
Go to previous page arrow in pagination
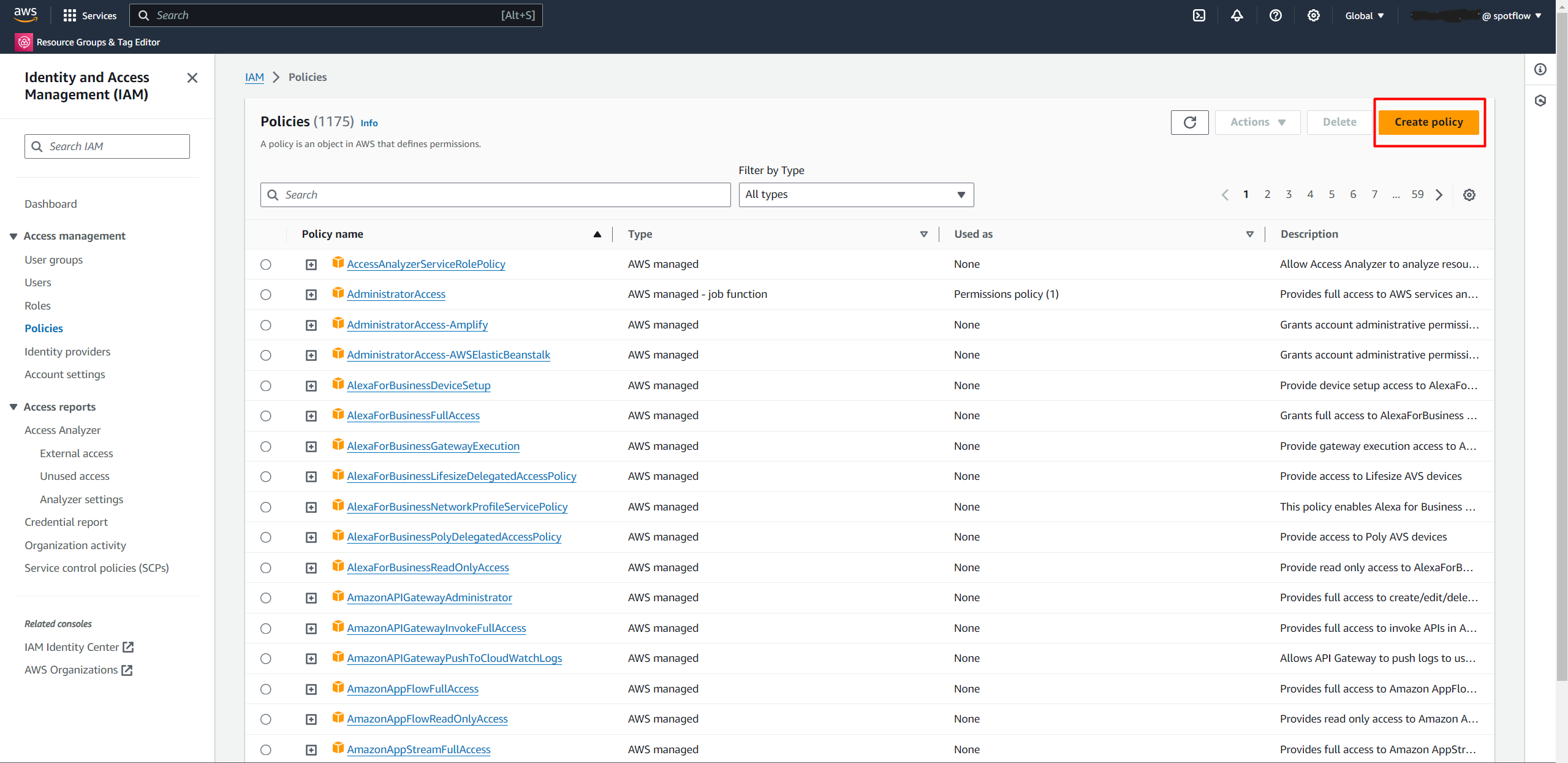click(1225, 195)
